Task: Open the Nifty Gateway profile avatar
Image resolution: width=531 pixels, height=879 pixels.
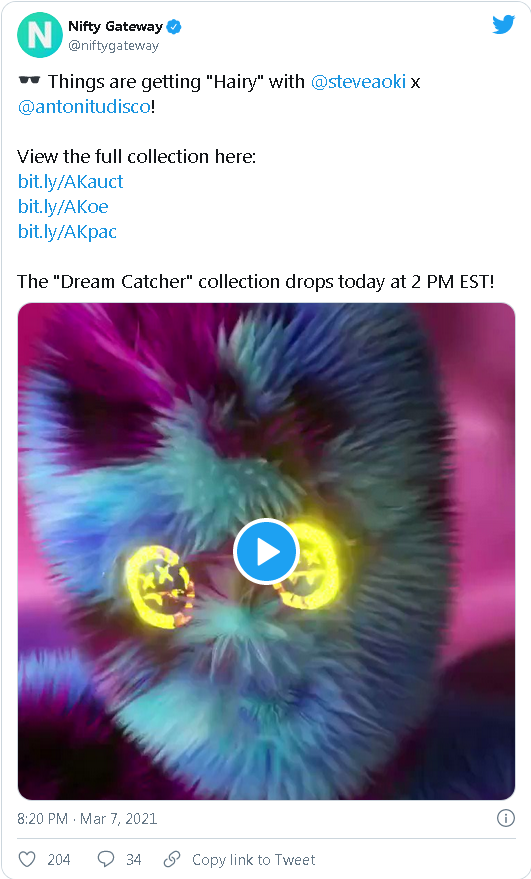Action: click(x=39, y=35)
